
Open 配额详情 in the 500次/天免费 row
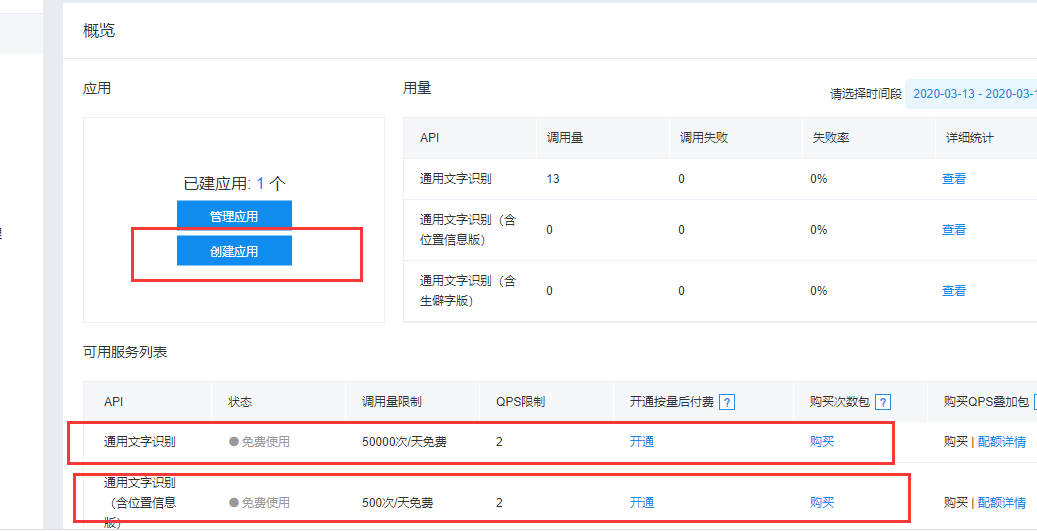click(x=1002, y=503)
